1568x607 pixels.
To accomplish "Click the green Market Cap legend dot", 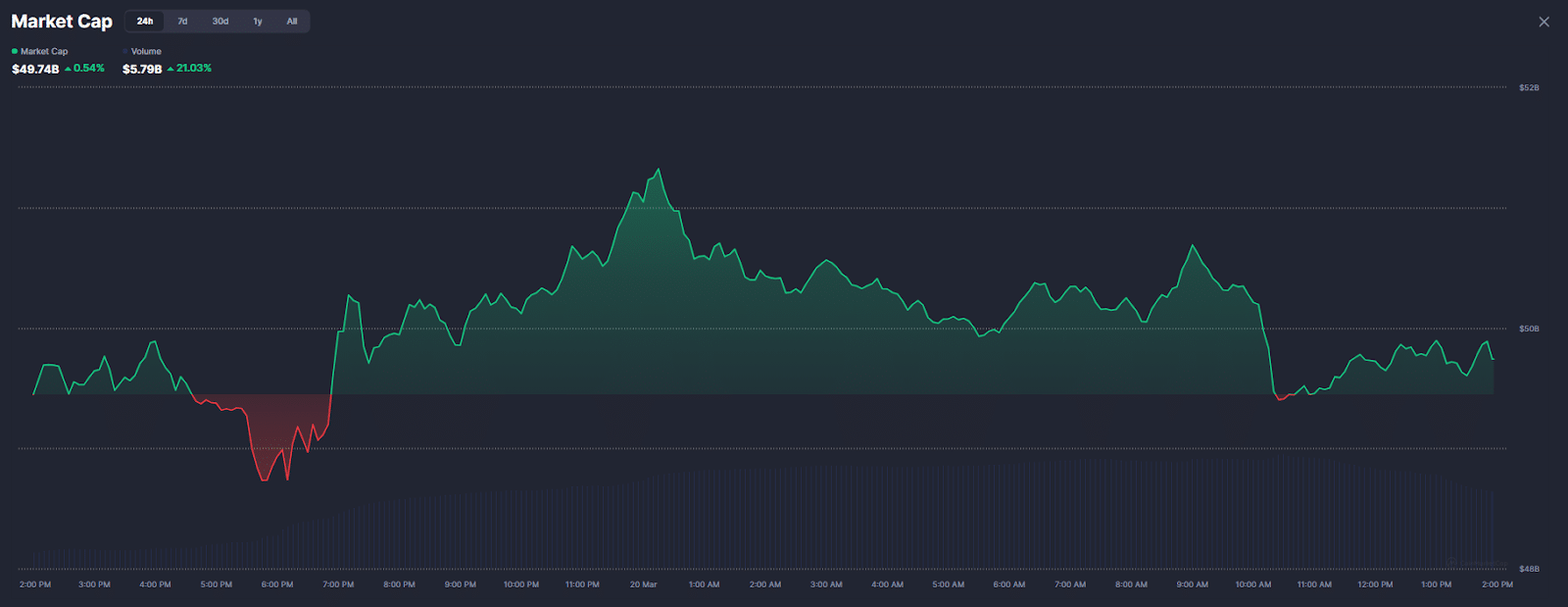I will (15, 51).
